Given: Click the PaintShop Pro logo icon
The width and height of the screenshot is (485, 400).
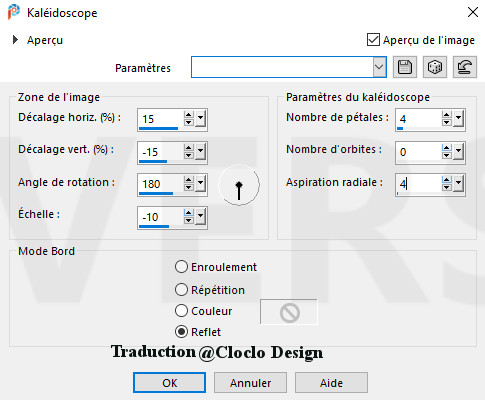Looking at the screenshot, I should [x=13, y=13].
